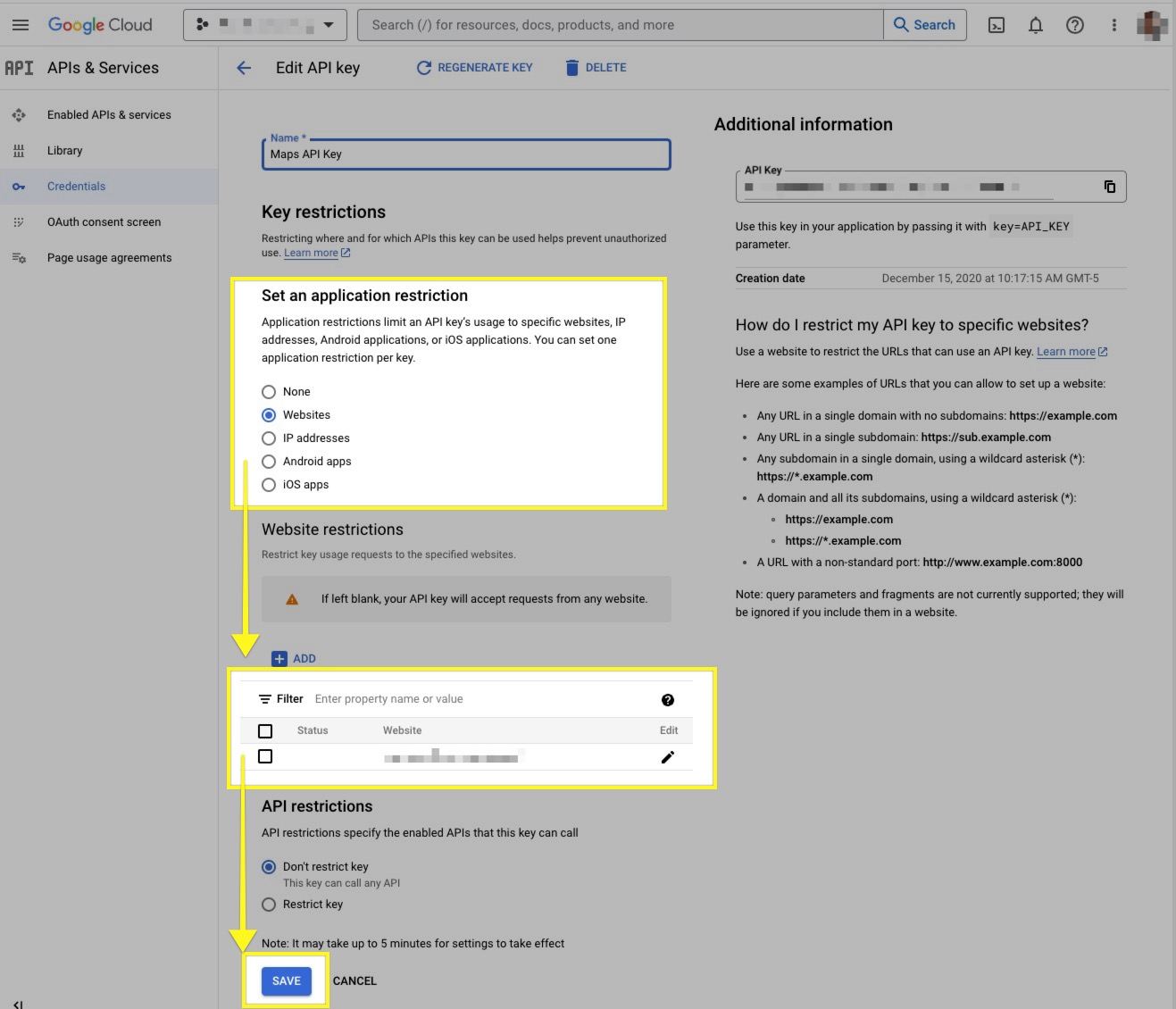Click ADD to add a website
Image resolution: width=1176 pixels, height=1009 pixels.
[x=294, y=659]
